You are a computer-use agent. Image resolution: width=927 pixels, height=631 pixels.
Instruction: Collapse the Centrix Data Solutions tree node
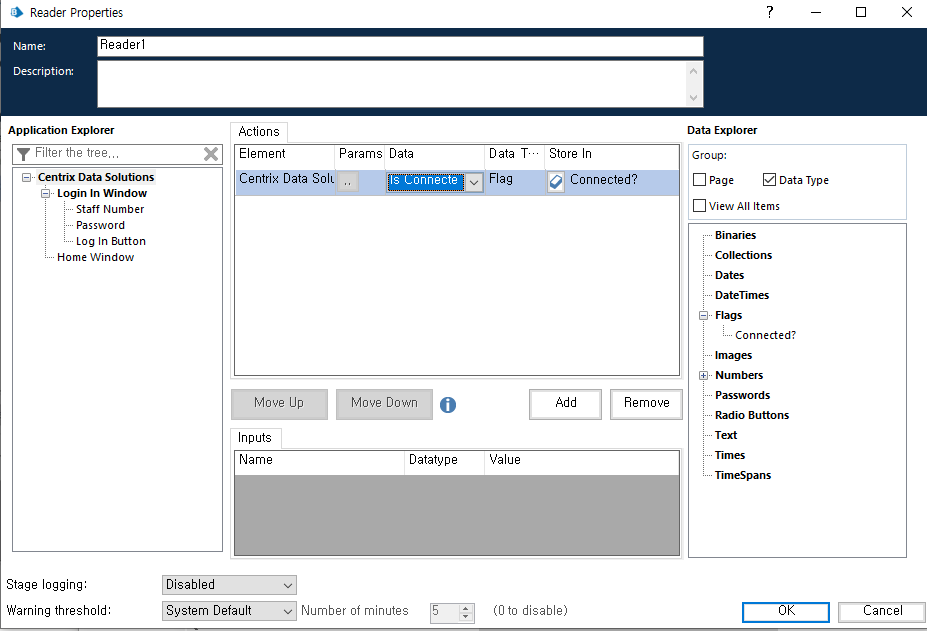(x=26, y=177)
